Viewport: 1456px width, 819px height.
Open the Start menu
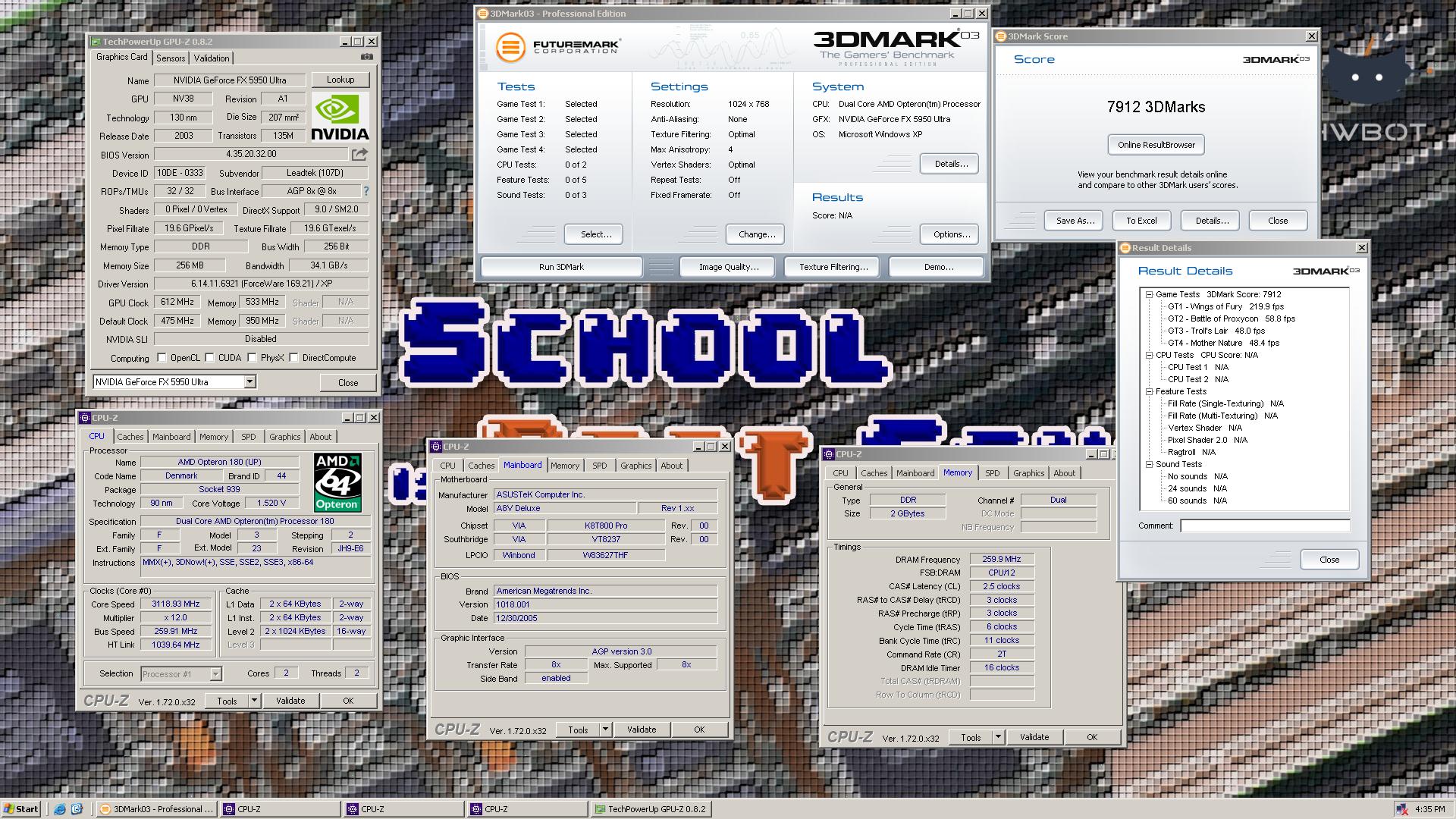click(x=21, y=809)
